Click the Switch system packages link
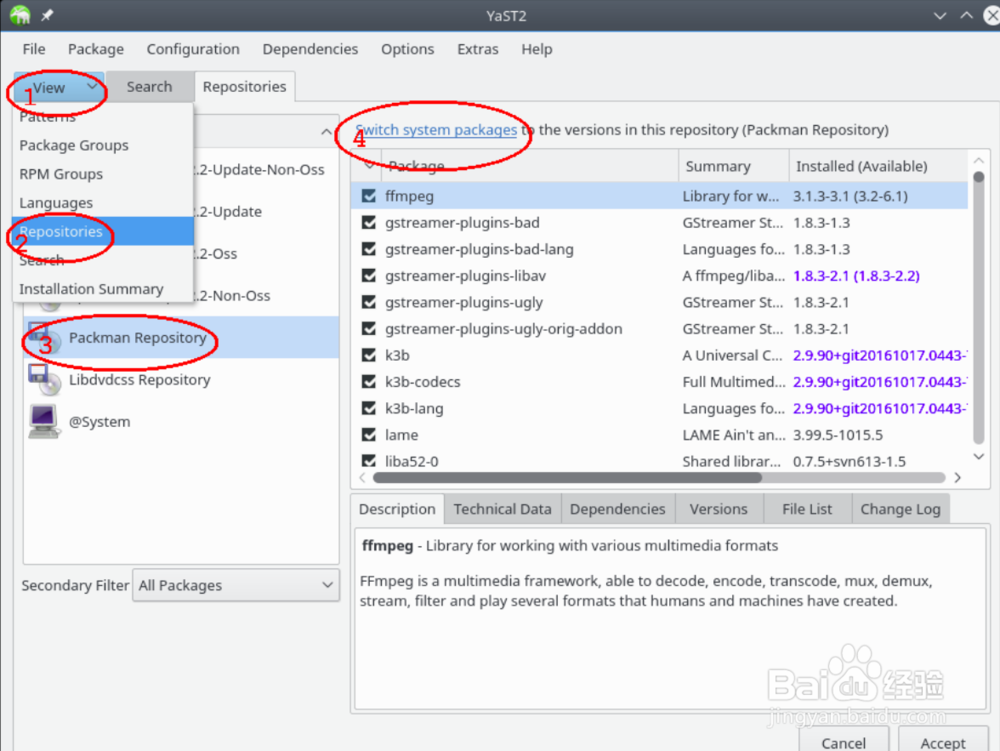The width and height of the screenshot is (1000, 751). point(436,129)
